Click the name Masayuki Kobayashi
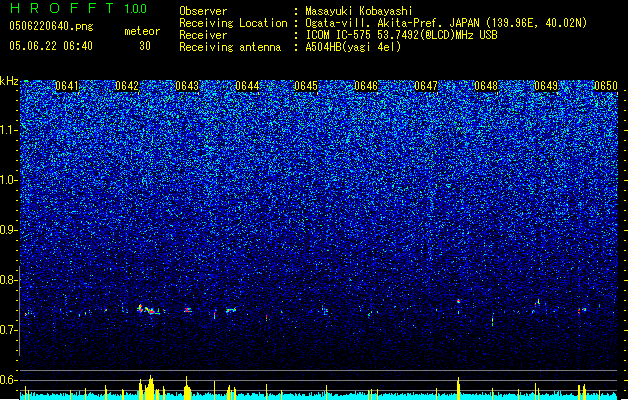629x400 pixels. pyautogui.click(x=359, y=11)
